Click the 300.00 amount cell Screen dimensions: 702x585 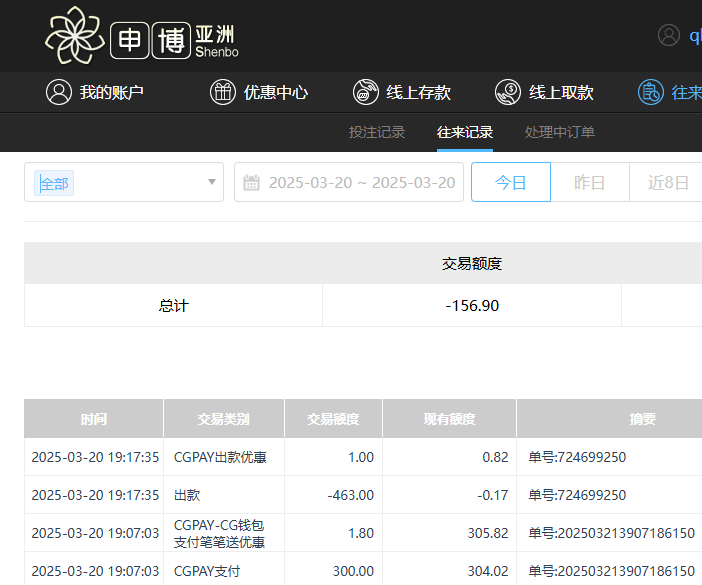(x=333, y=571)
